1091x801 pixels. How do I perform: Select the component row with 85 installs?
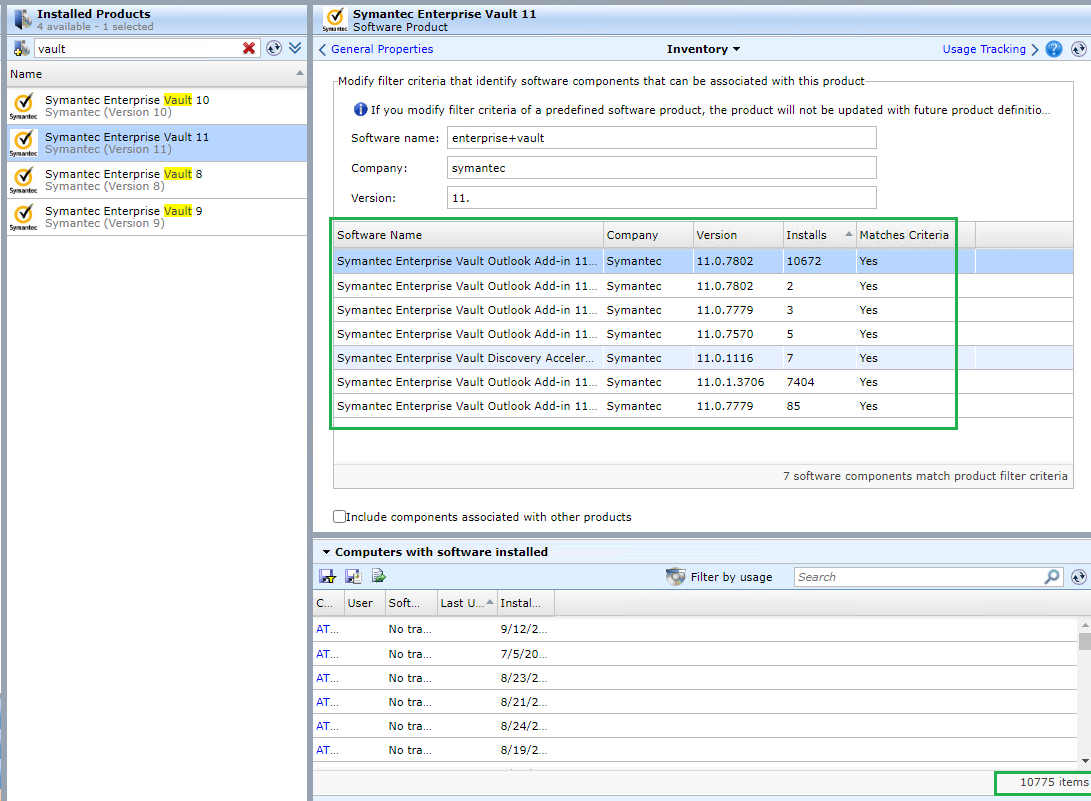click(703, 406)
